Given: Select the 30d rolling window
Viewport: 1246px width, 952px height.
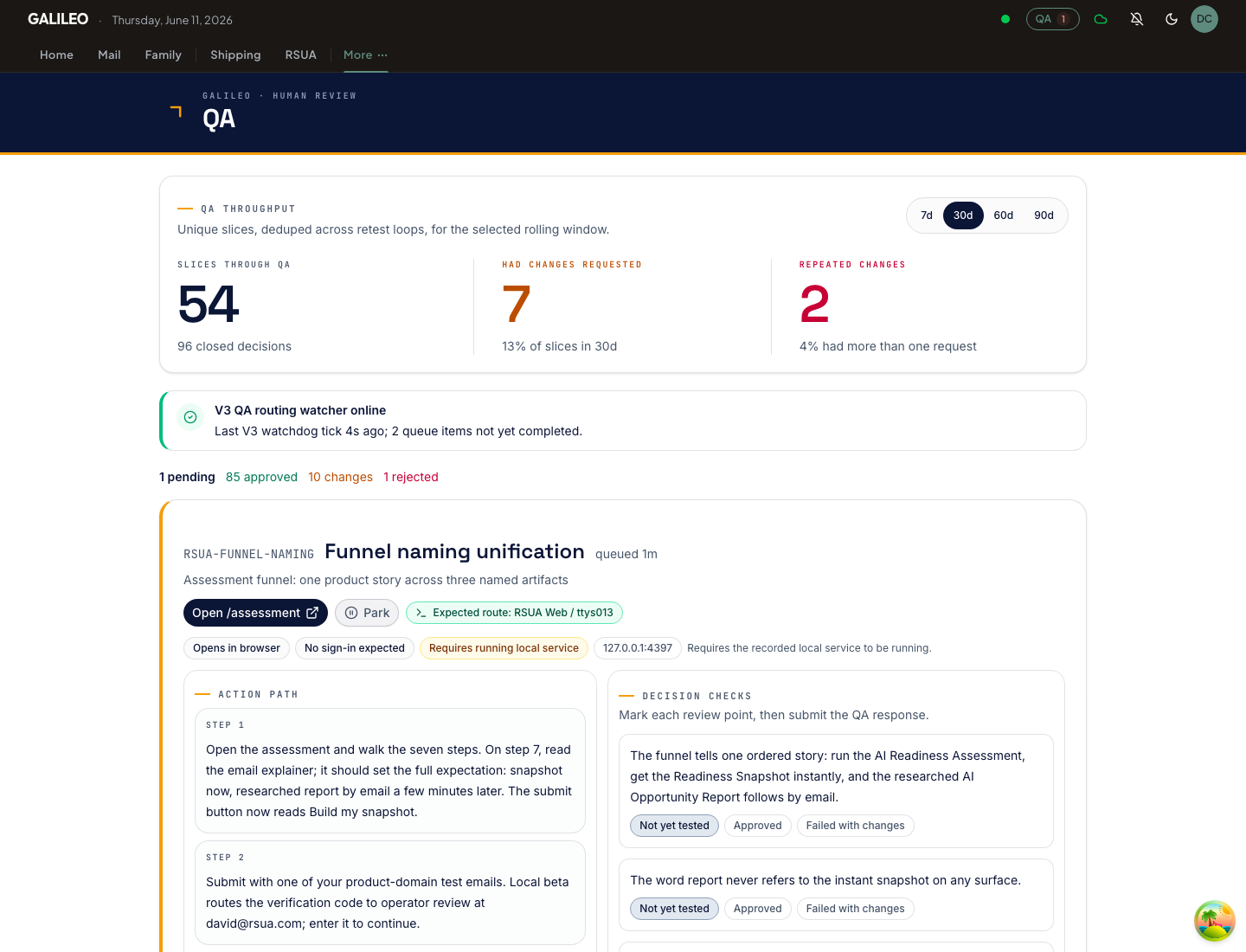Looking at the screenshot, I should tap(963, 215).
